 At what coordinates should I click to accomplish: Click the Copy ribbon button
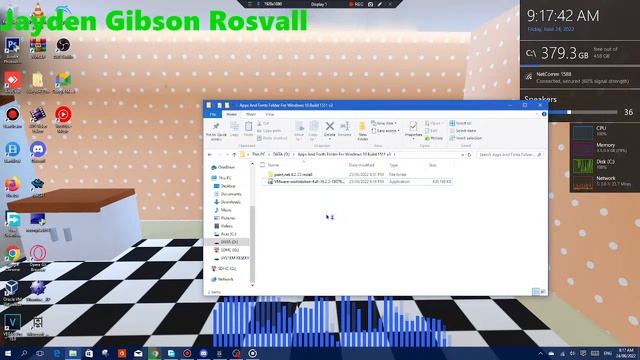point(234,129)
